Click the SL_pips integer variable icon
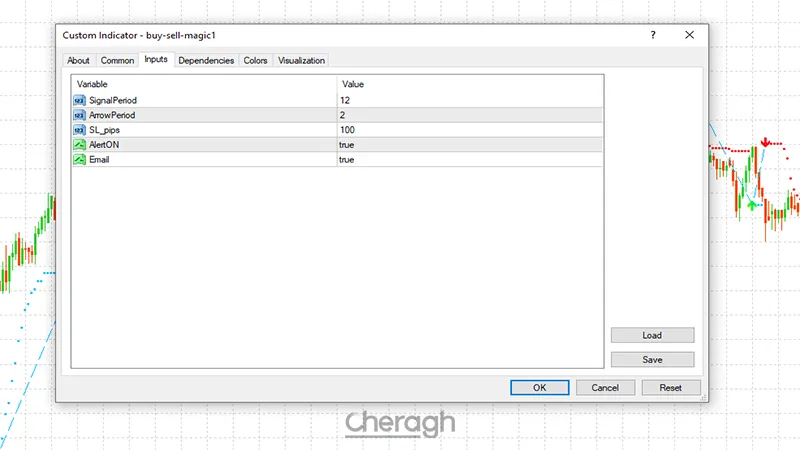 pos(80,130)
